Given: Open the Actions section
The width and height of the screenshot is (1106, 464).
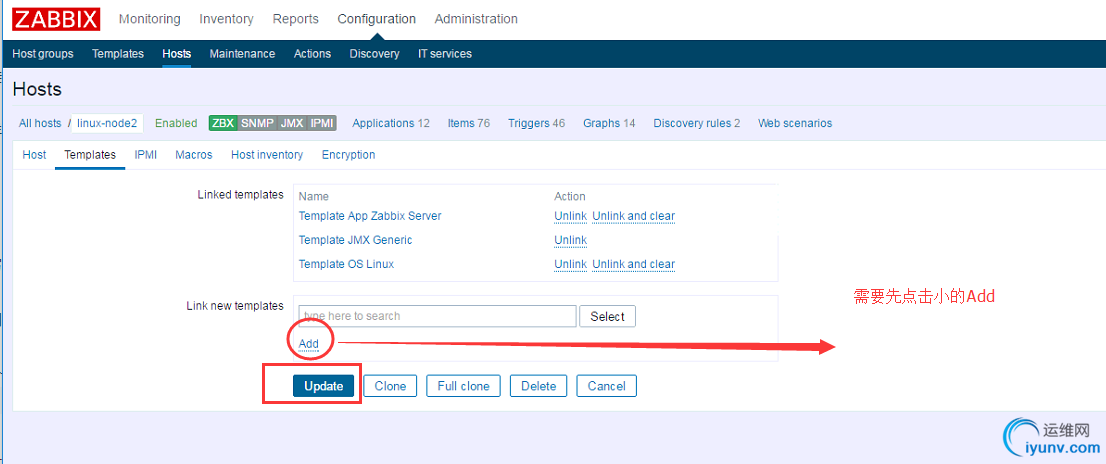Looking at the screenshot, I should (x=312, y=54).
